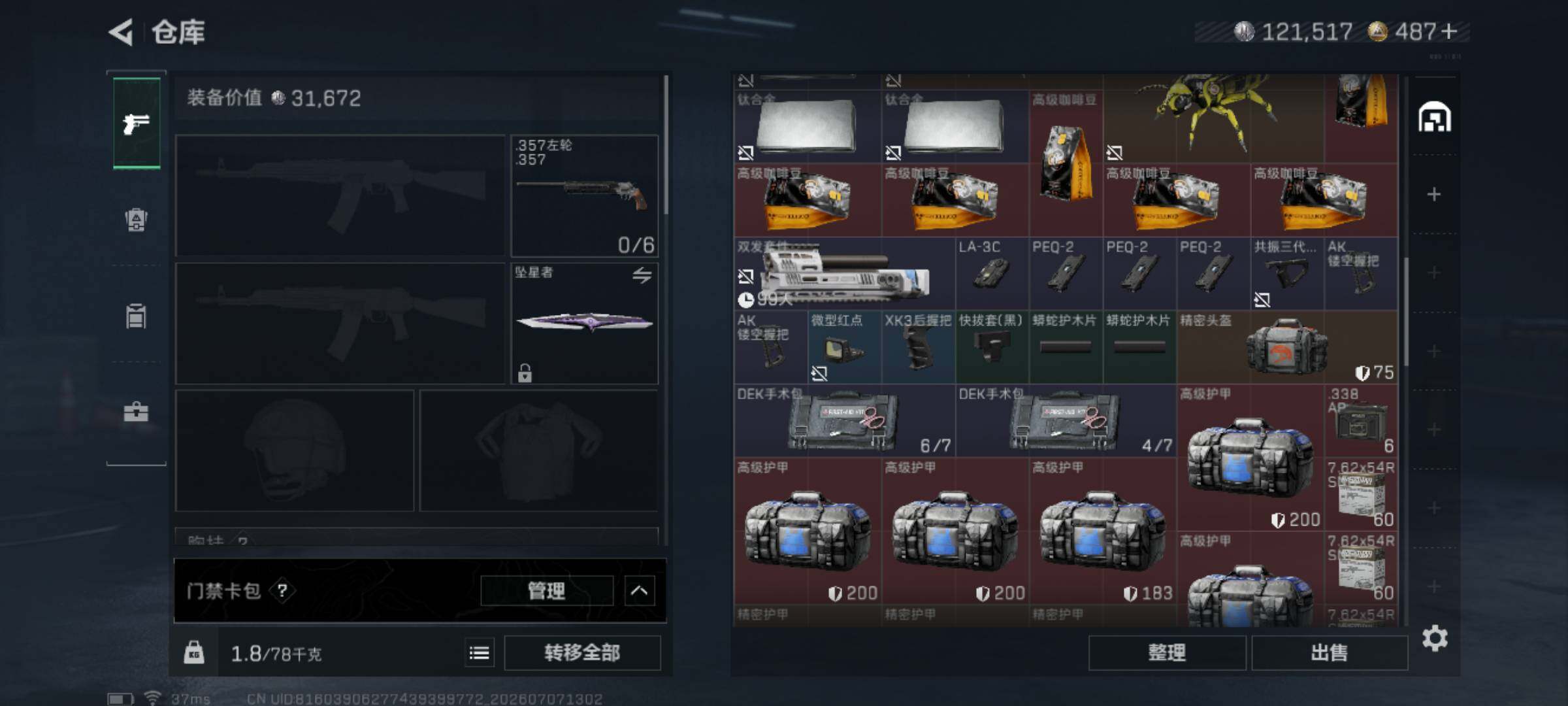Select the 高级护甲 kit with durability 183
The height and width of the screenshot is (706, 1568).
pos(1103,531)
